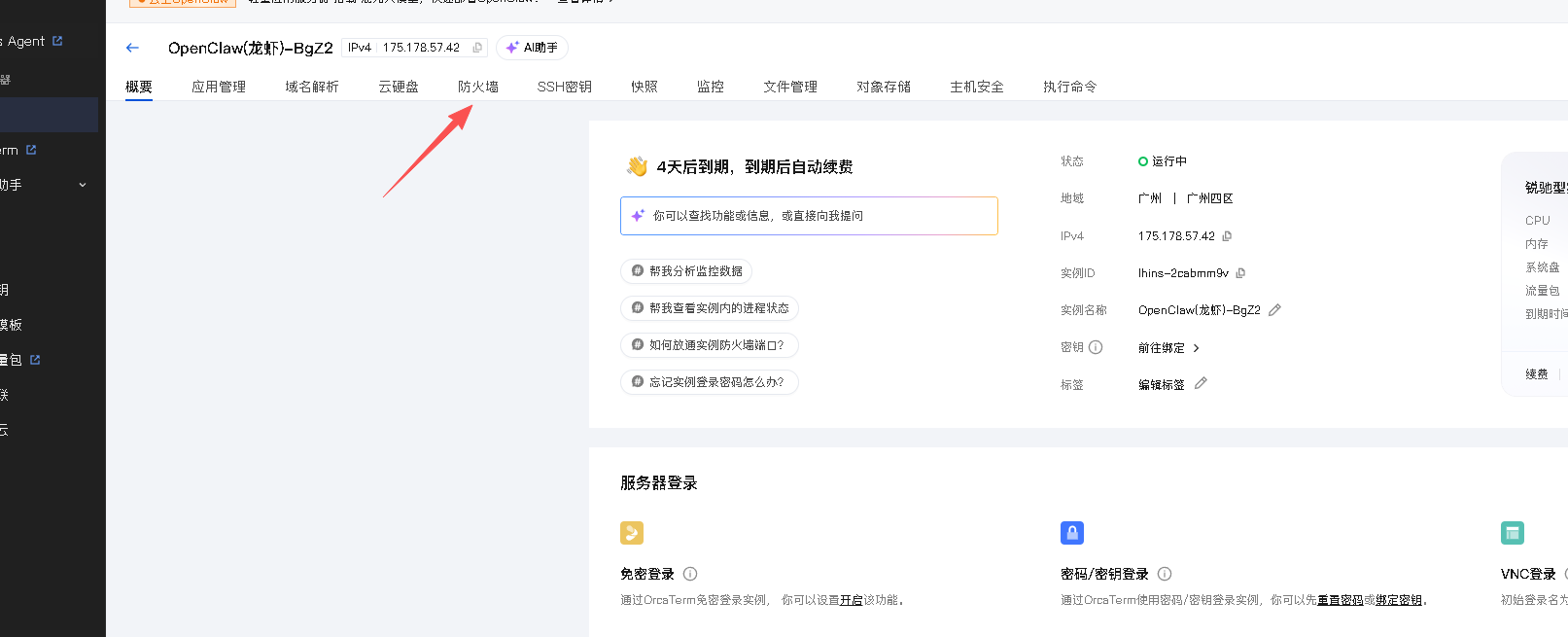Image resolution: width=1568 pixels, height=637 pixels.
Task: Show info tooltip beside 密码/密钥登录
Action: pyautogui.click(x=1165, y=574)
